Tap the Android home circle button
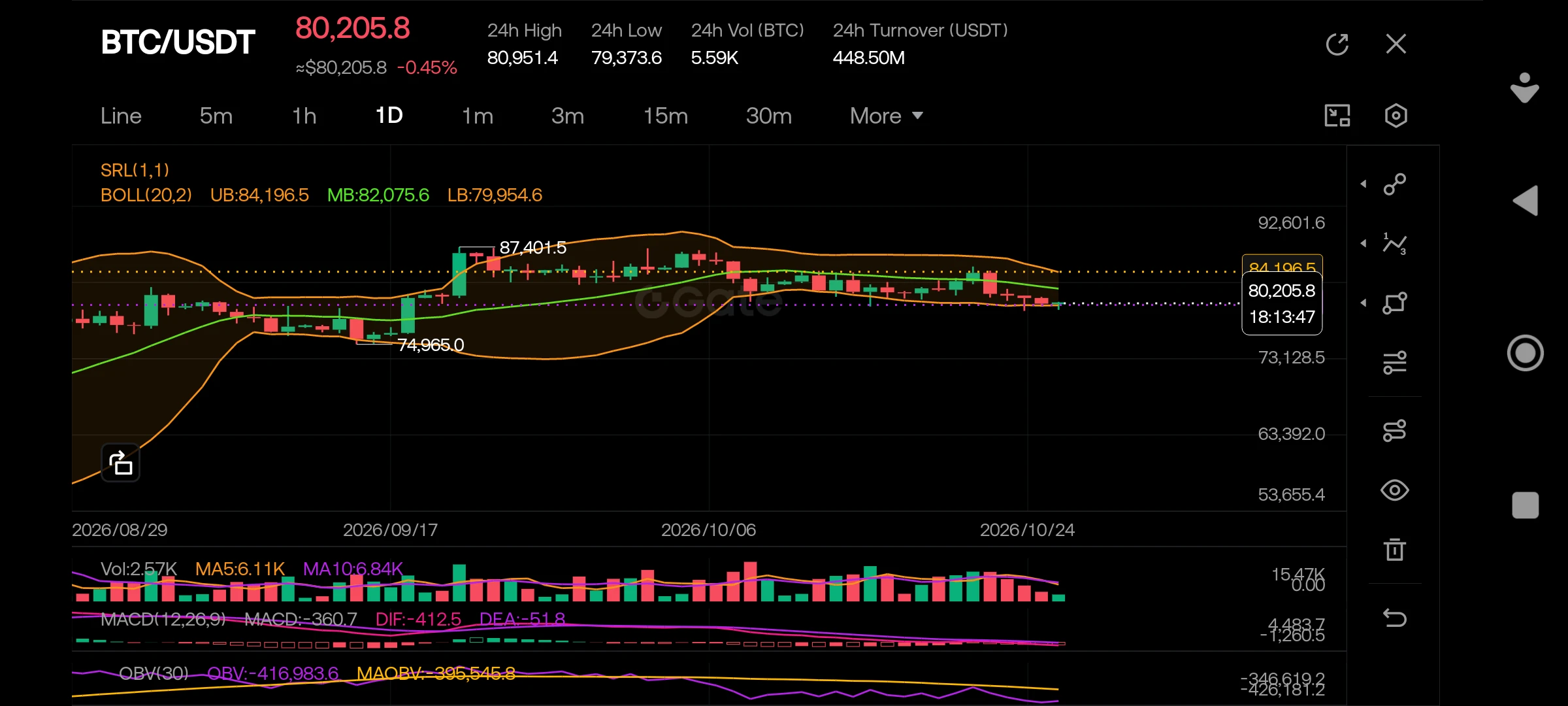1568x706 pixels. tap(1526, 353)
